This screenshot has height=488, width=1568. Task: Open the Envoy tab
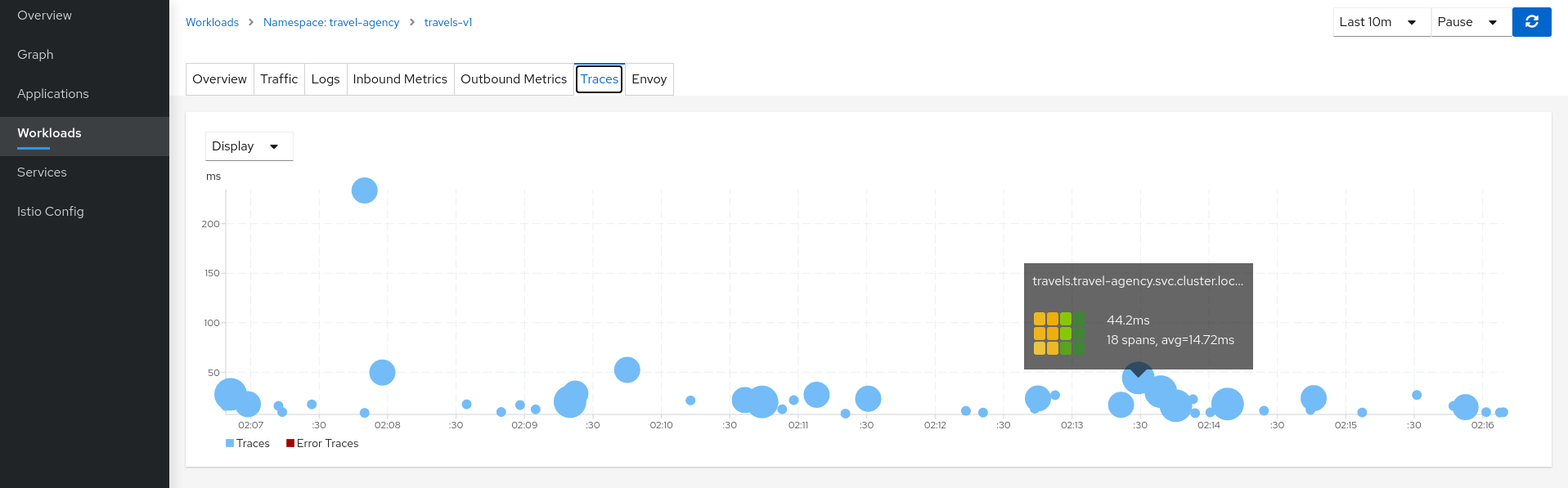pos(649,79)
